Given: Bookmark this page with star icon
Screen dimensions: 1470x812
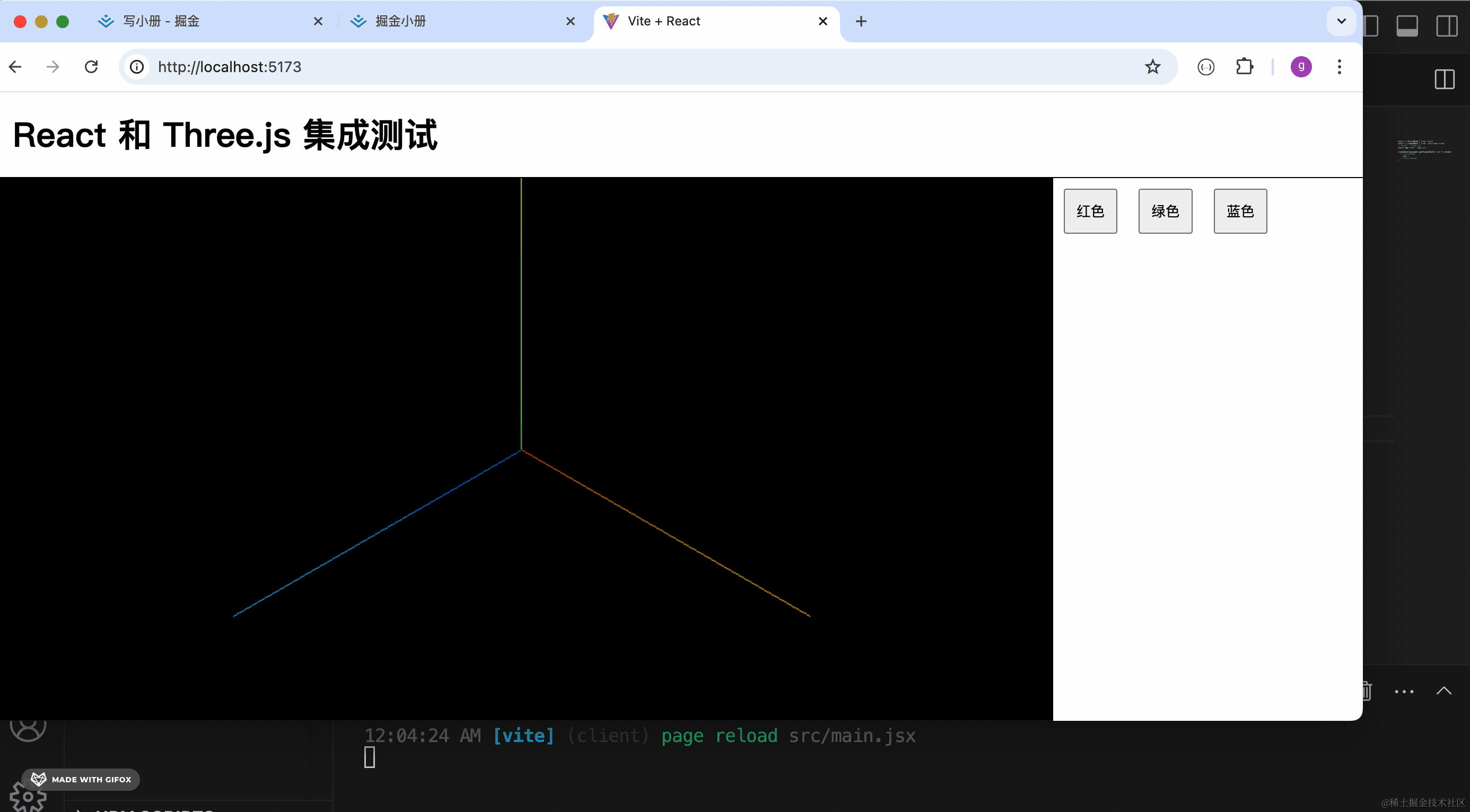Looking at the screenshot, I should (x=1153, y=67).
